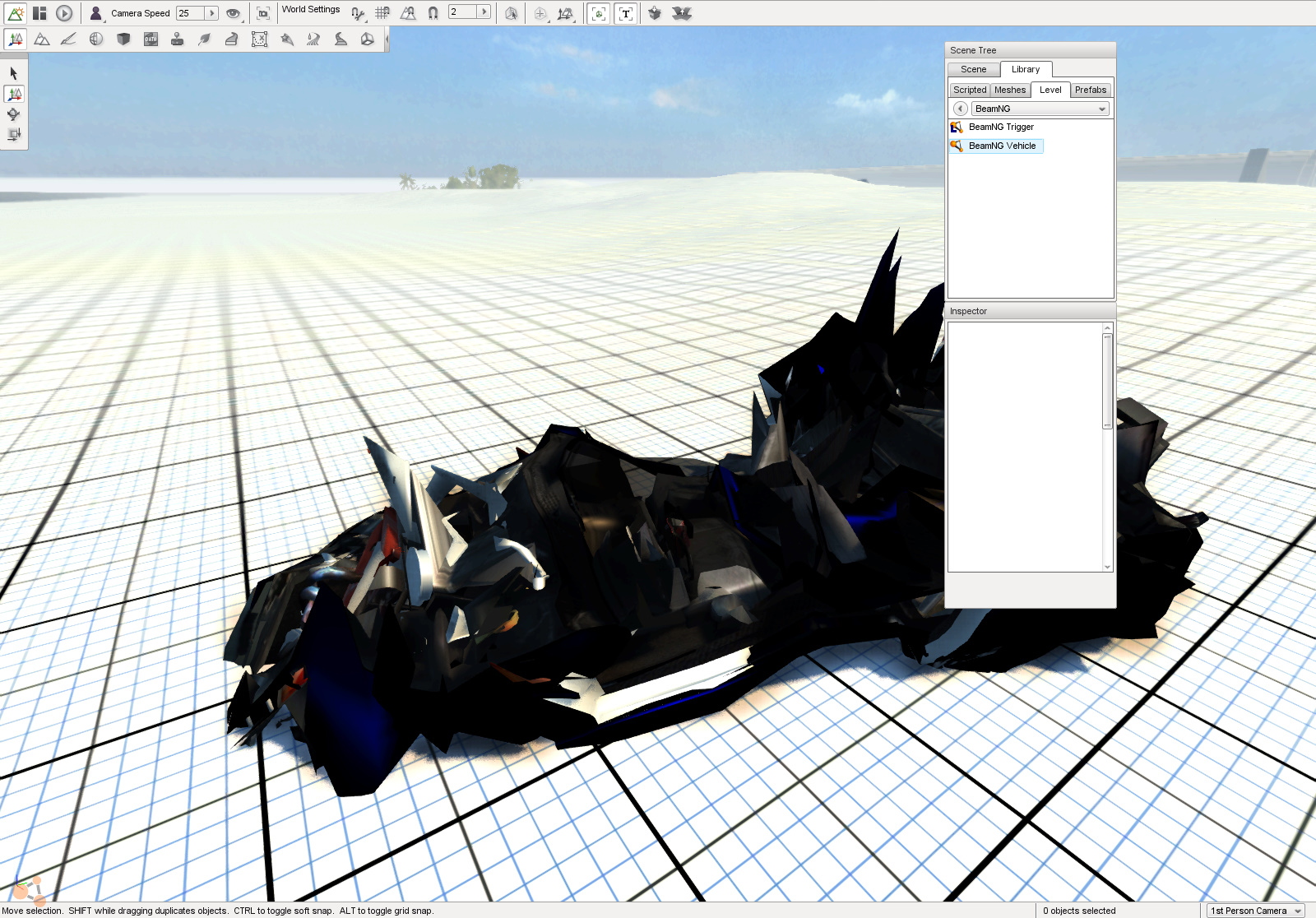The width and height of the screenshot is (1316, 918).
Task: Click the Play level button
Action: [64, 13]
